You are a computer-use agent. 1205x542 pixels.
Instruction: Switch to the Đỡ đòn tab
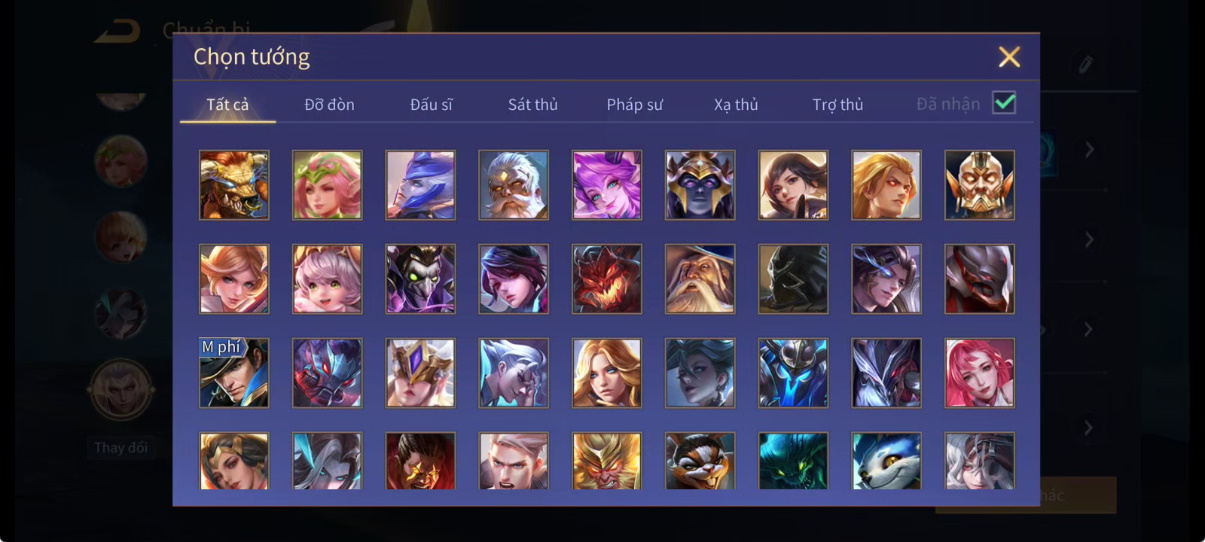(330, 104)
